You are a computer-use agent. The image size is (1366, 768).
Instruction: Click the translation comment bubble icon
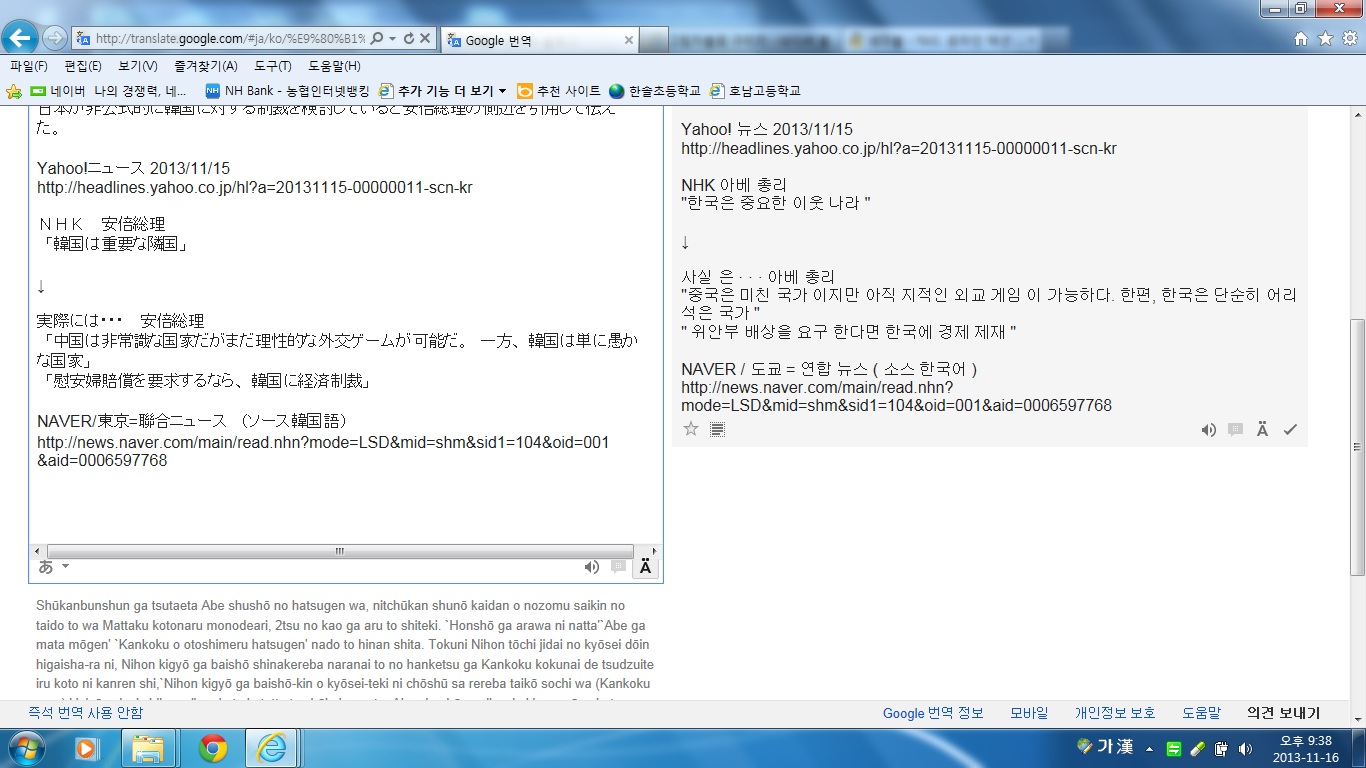[x=1235, y=430]
